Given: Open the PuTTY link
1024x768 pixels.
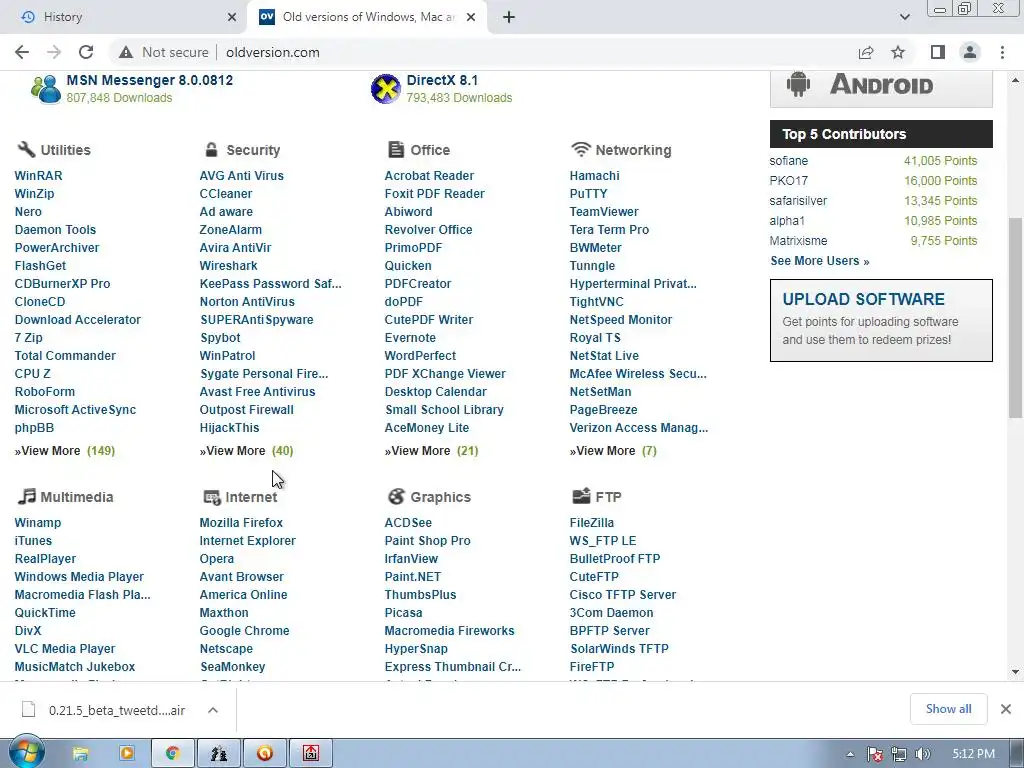Looking at the screenshot, I should [x=588, y=194].
